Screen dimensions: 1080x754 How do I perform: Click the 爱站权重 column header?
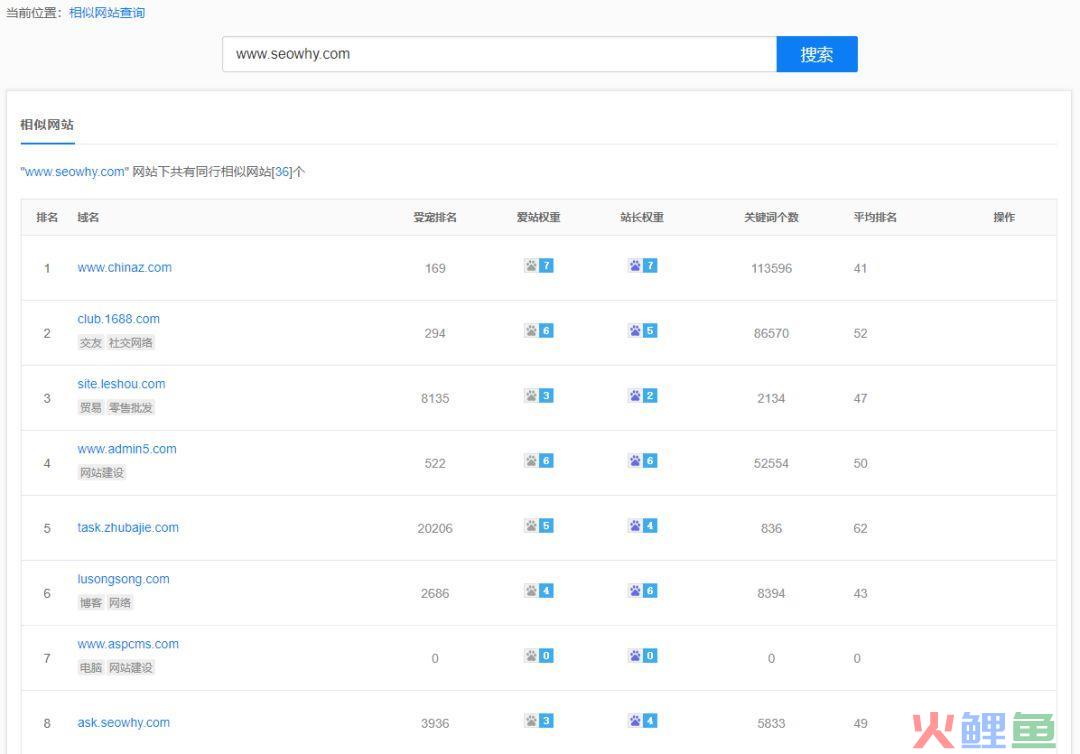(539, 218)
